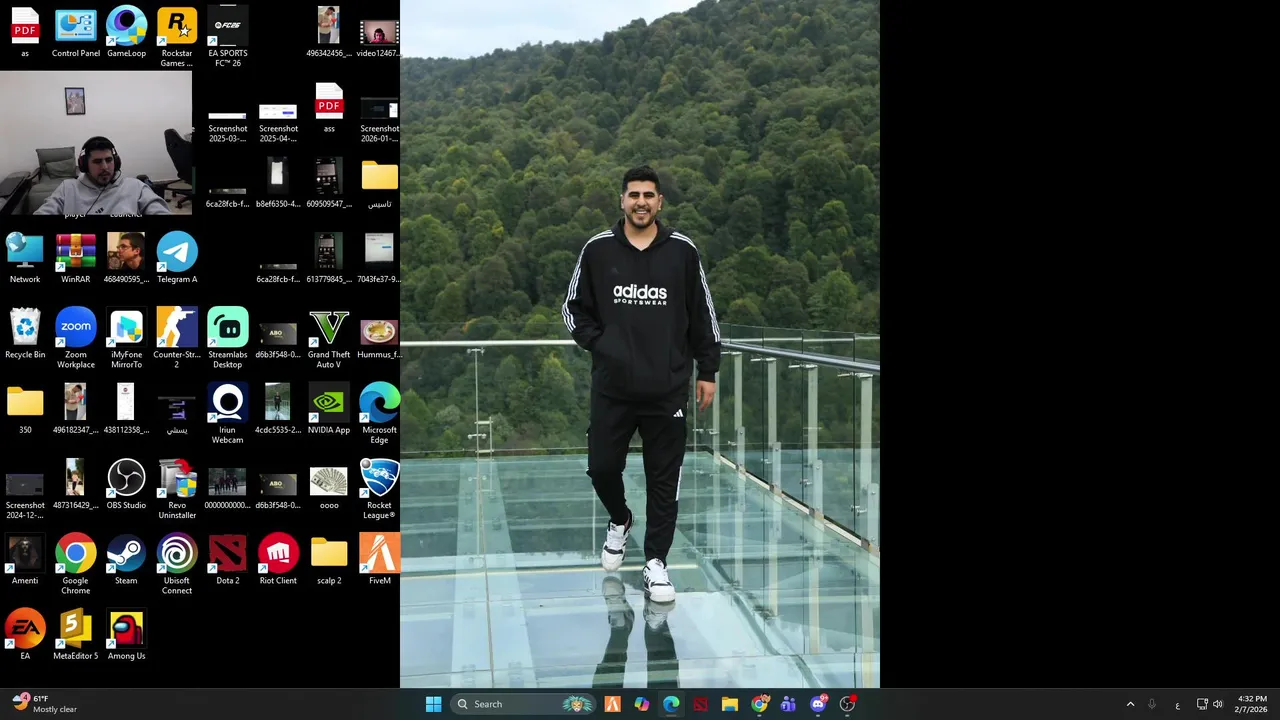The height and width of the screenshot is (720, 1280).
Task: Open the 7043fe37-9... image file
Action: (x=380, y=259)
